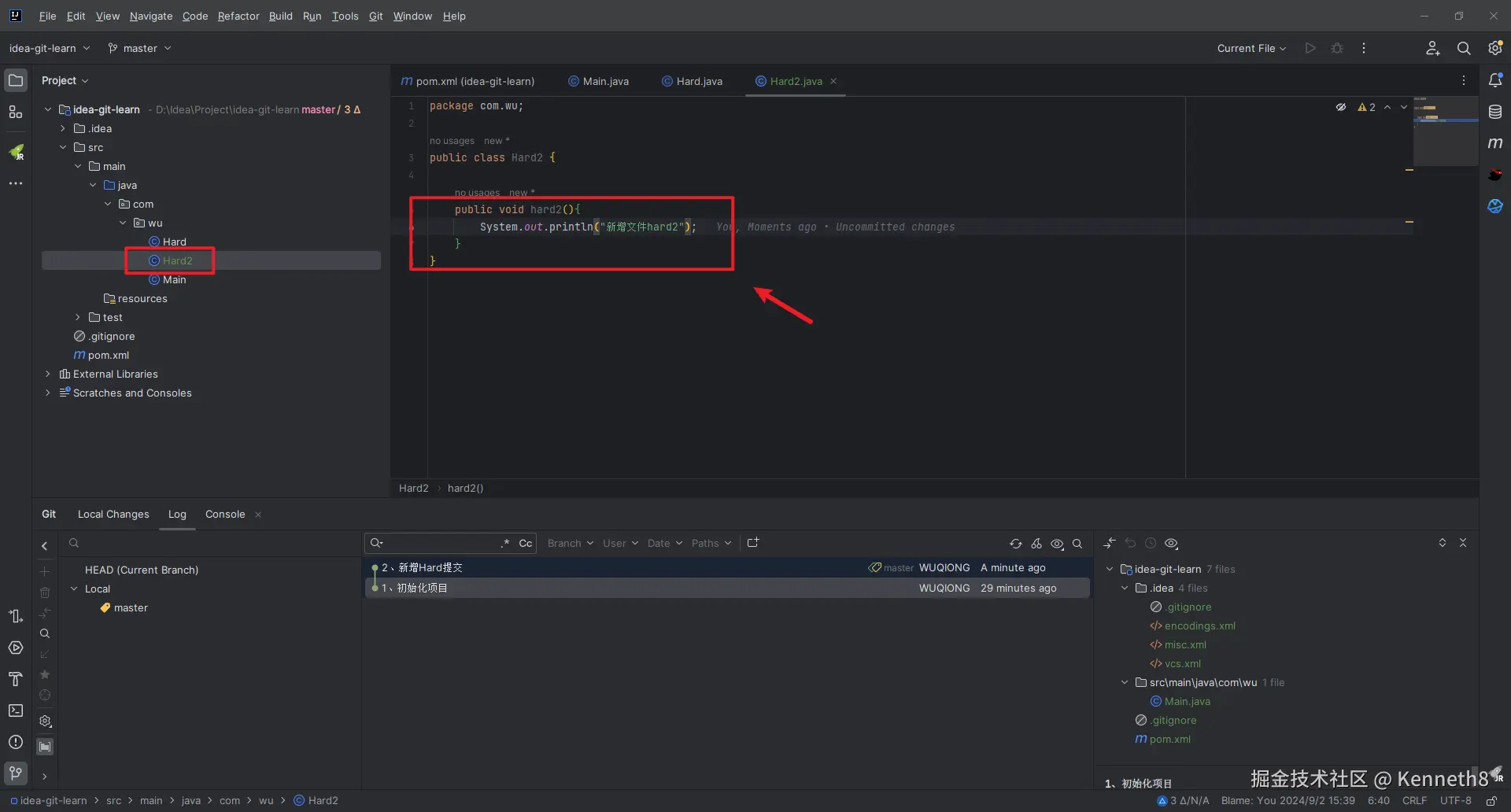
Task: Open the Notifications bell panel
Action: (x=1495, y=80)
